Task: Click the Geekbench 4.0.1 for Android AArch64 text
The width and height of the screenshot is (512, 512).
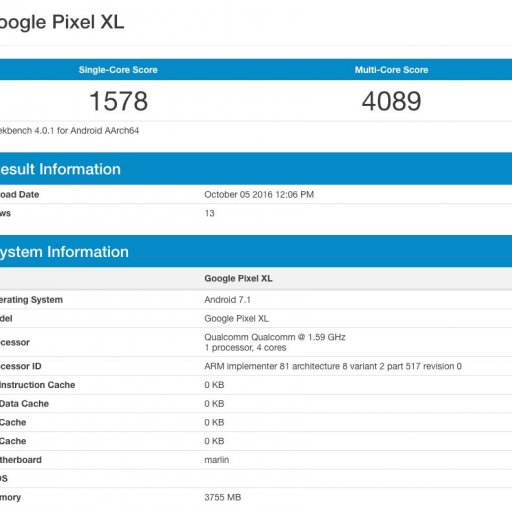Action: pos(69,131)
